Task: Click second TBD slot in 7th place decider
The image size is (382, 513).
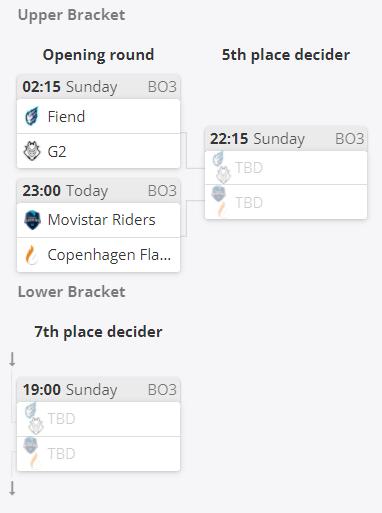Action: click(98, 454)
